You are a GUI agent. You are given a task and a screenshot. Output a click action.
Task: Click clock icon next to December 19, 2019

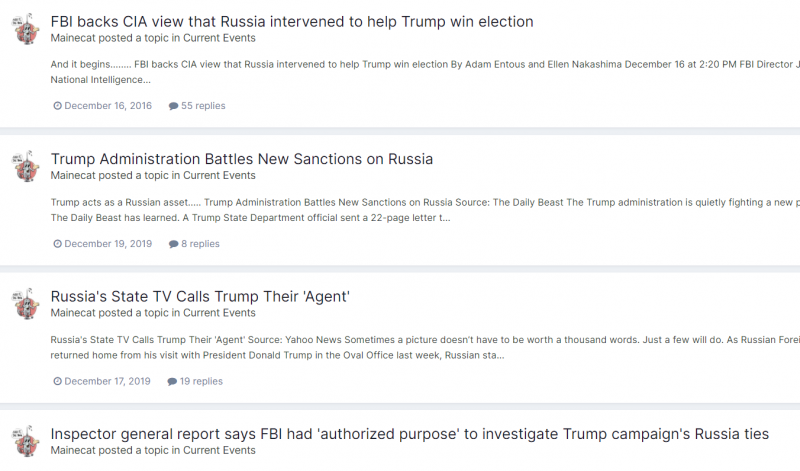tap(58, 244)
